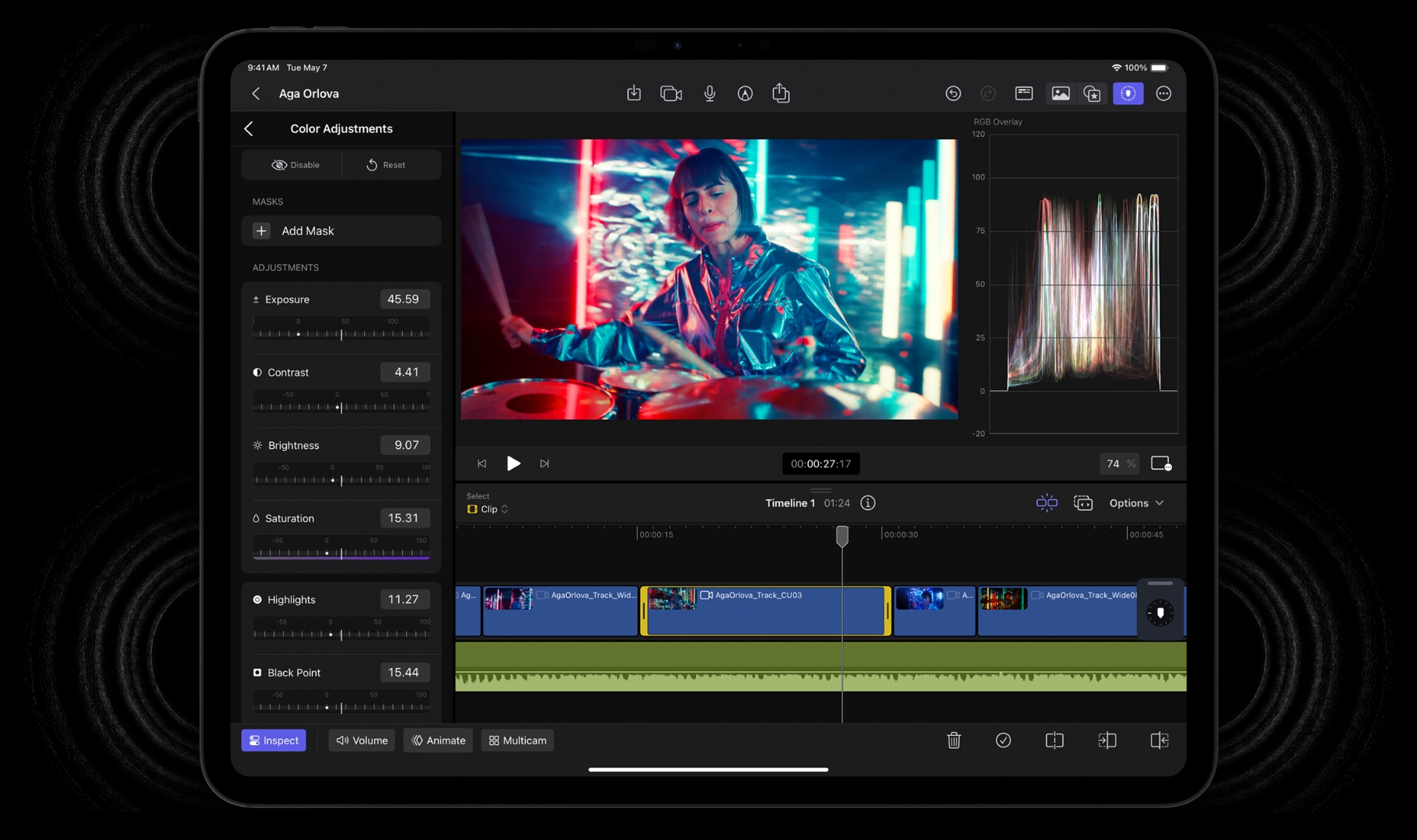Toggle timeline snapping icon
The height and width of the screenshot is (840, 1417).
1047,503
